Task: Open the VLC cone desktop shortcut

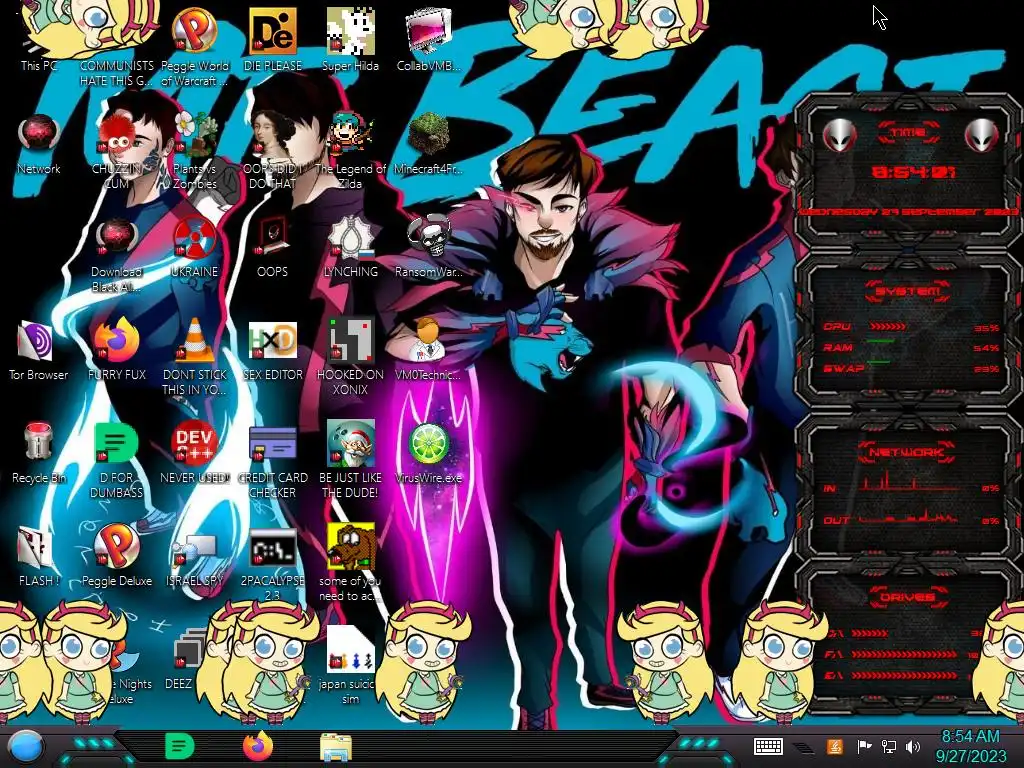Action: pos(195,357)
